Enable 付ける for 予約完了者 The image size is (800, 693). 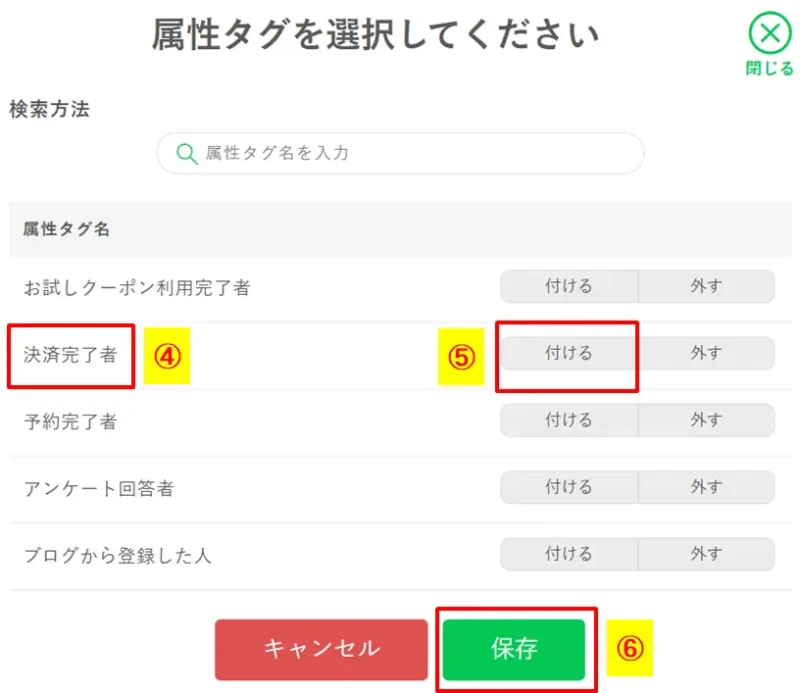(567, 420)
